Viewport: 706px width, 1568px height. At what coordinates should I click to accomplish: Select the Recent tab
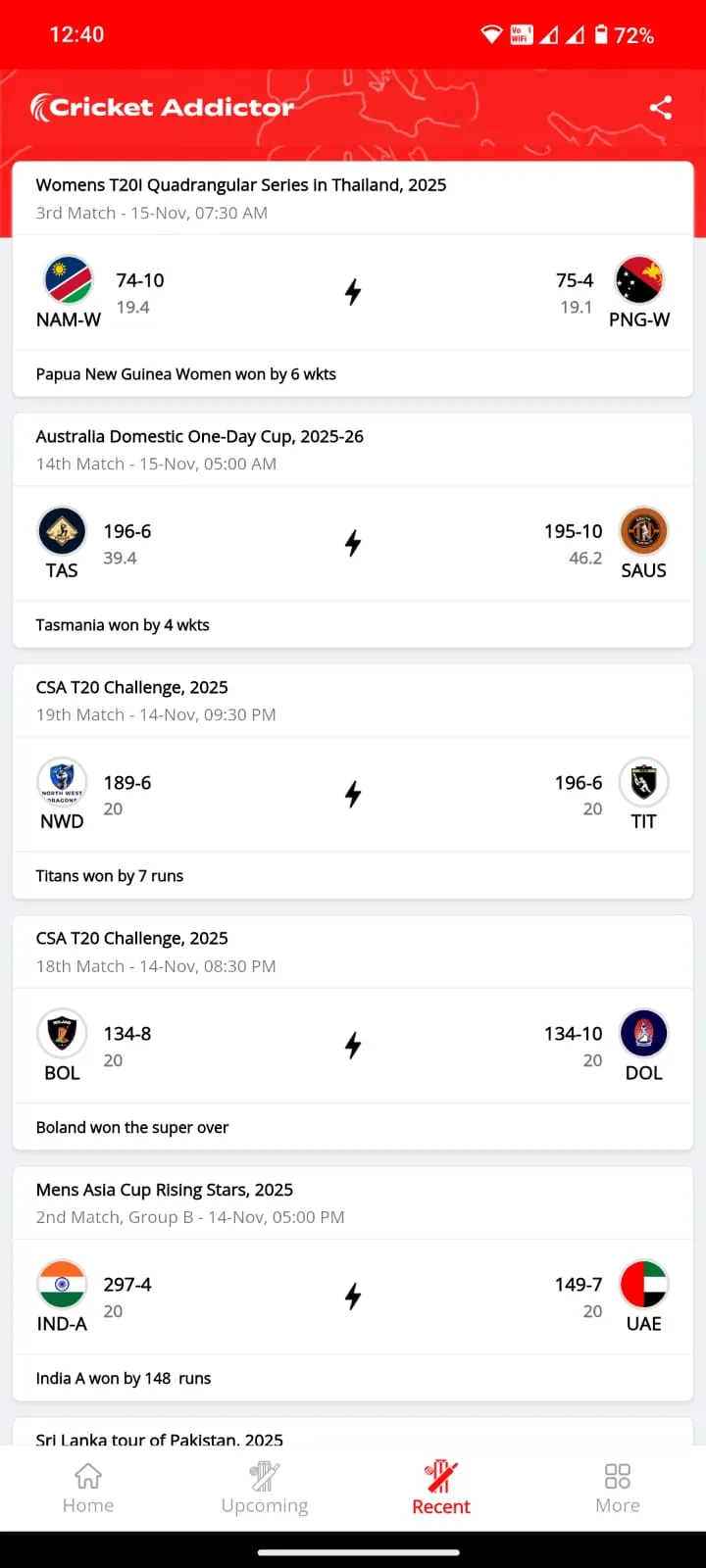(x=441, y=1488)
